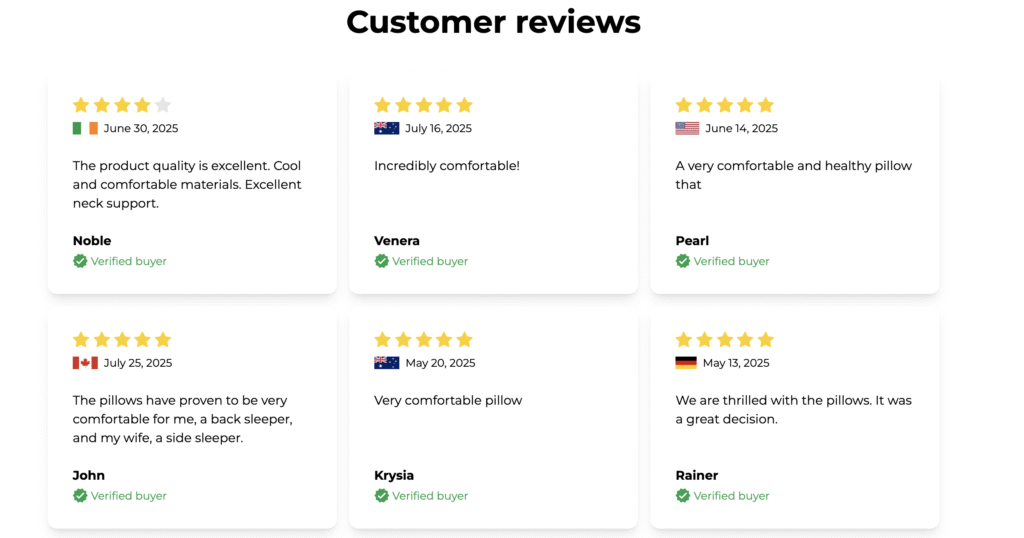Click the German flag on Rainer's review
This screenshot has height=538, width=1024.
686,363
